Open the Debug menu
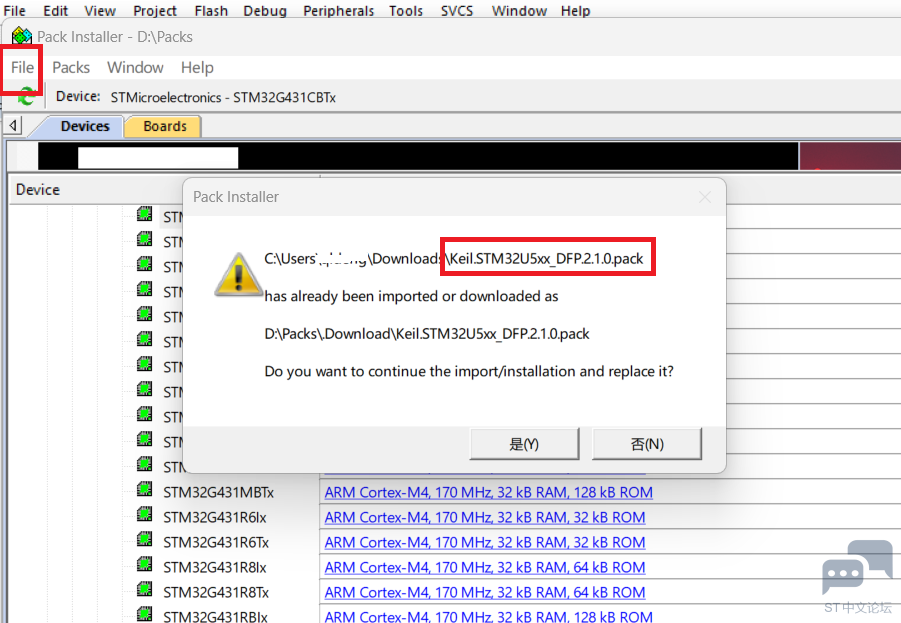 coord(265,10)
